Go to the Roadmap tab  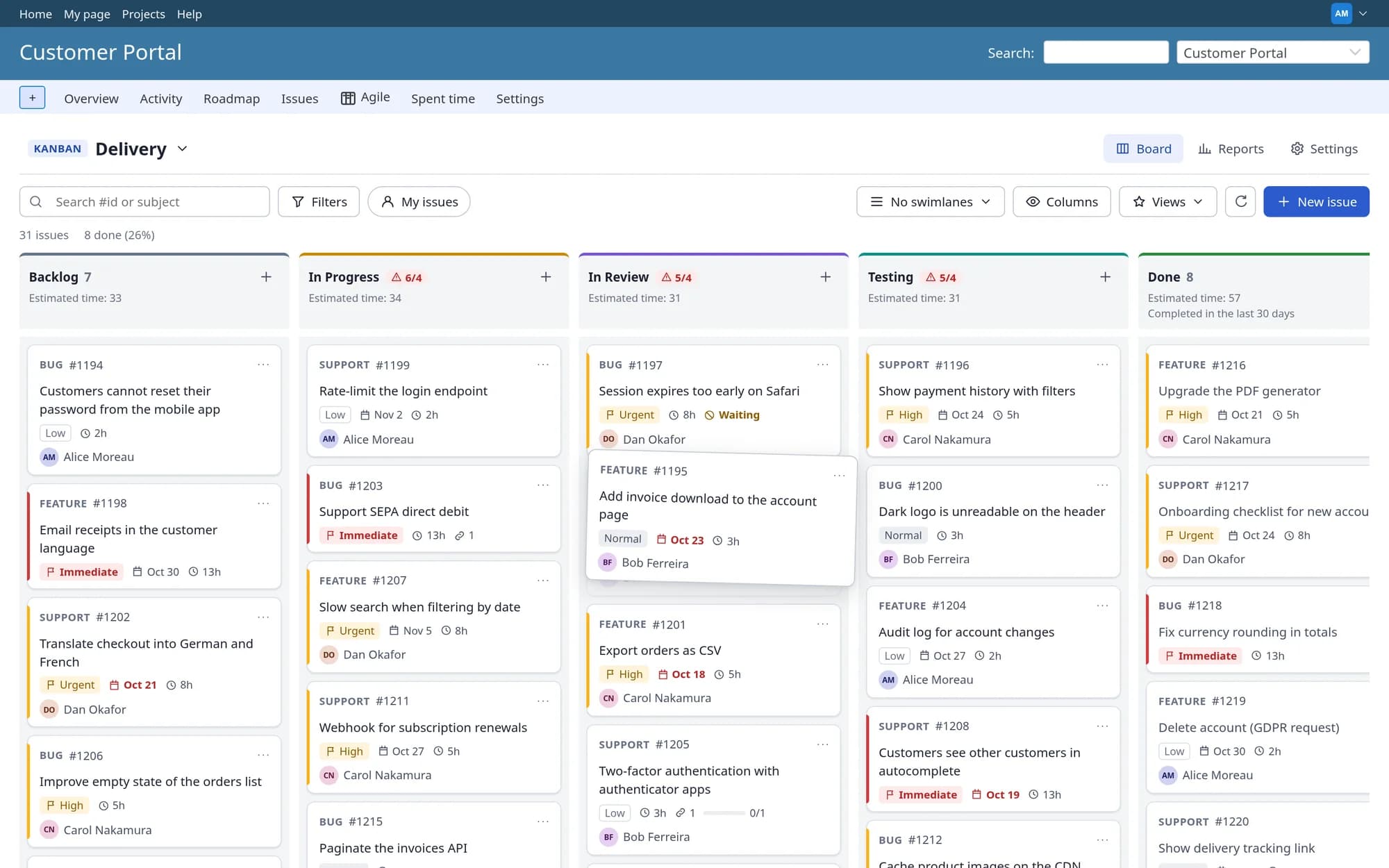tap(231, 99)
